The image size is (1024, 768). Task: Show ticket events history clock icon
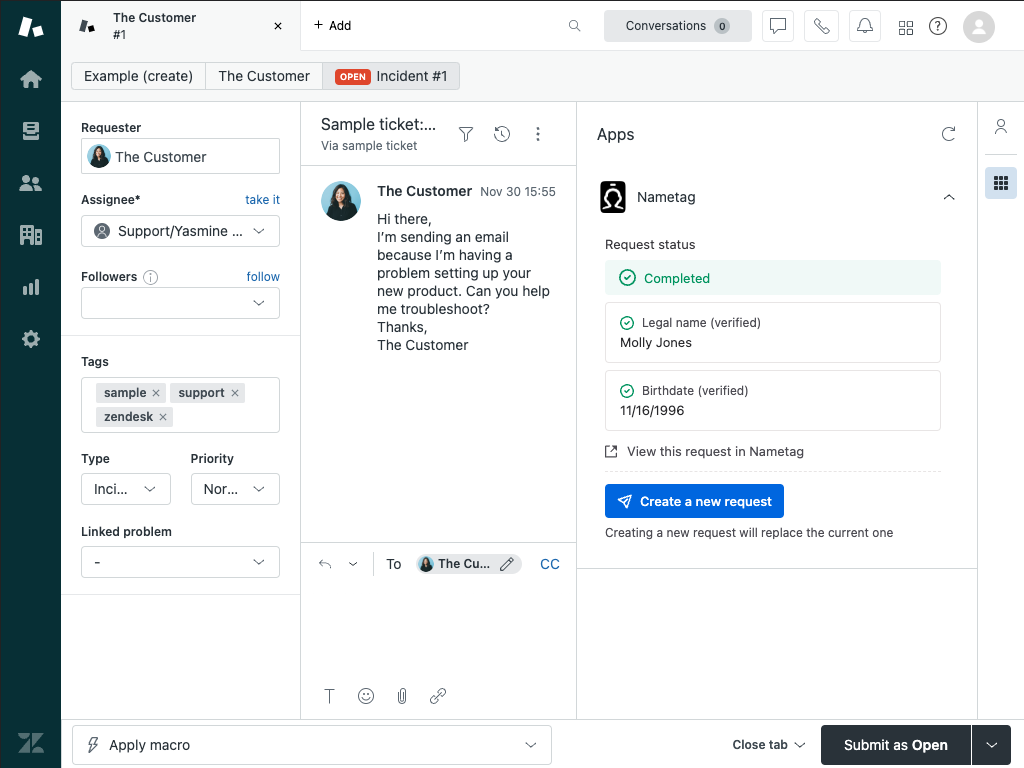click(x=502, y=134)
